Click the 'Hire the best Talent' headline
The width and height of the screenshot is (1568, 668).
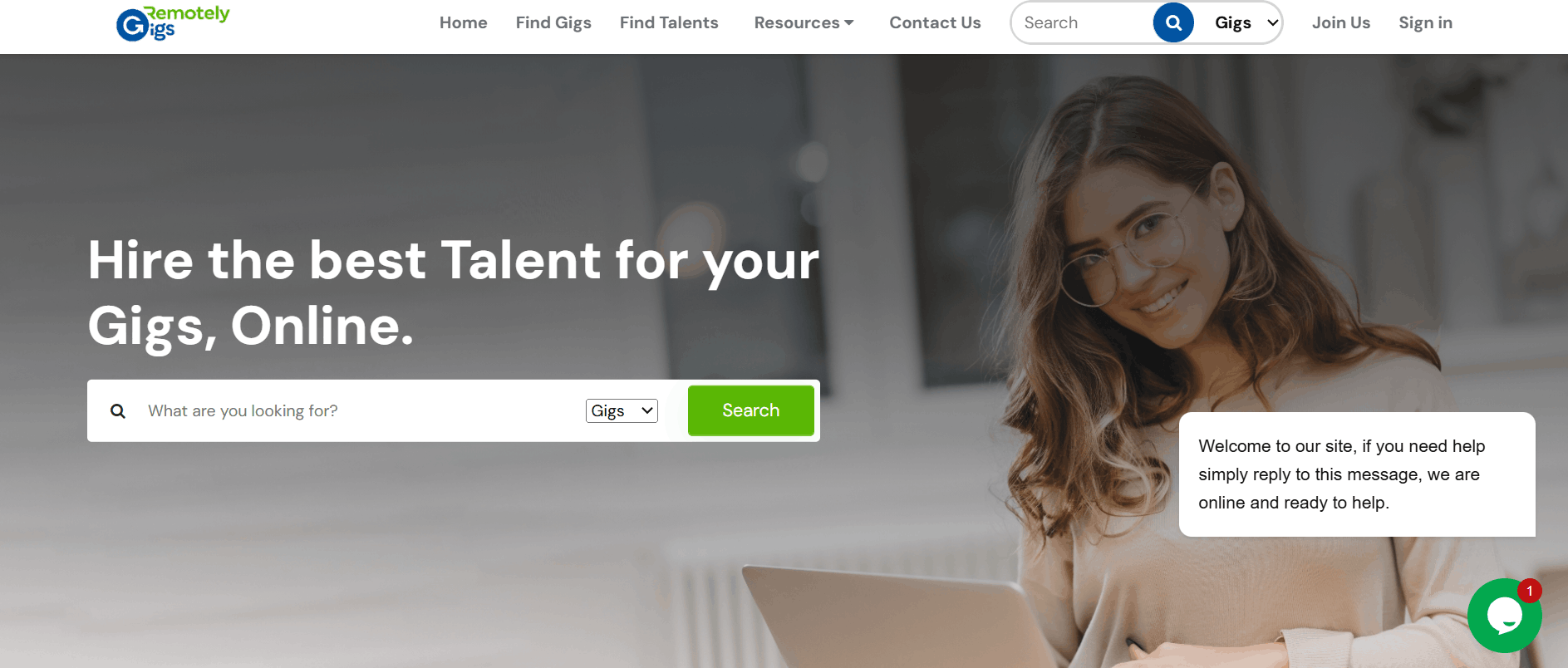click(453, 292)
